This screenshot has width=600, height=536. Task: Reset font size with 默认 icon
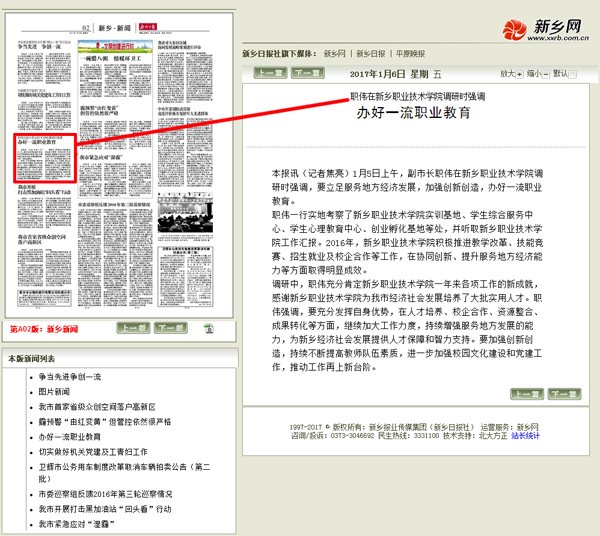click(x=573, y=73)
